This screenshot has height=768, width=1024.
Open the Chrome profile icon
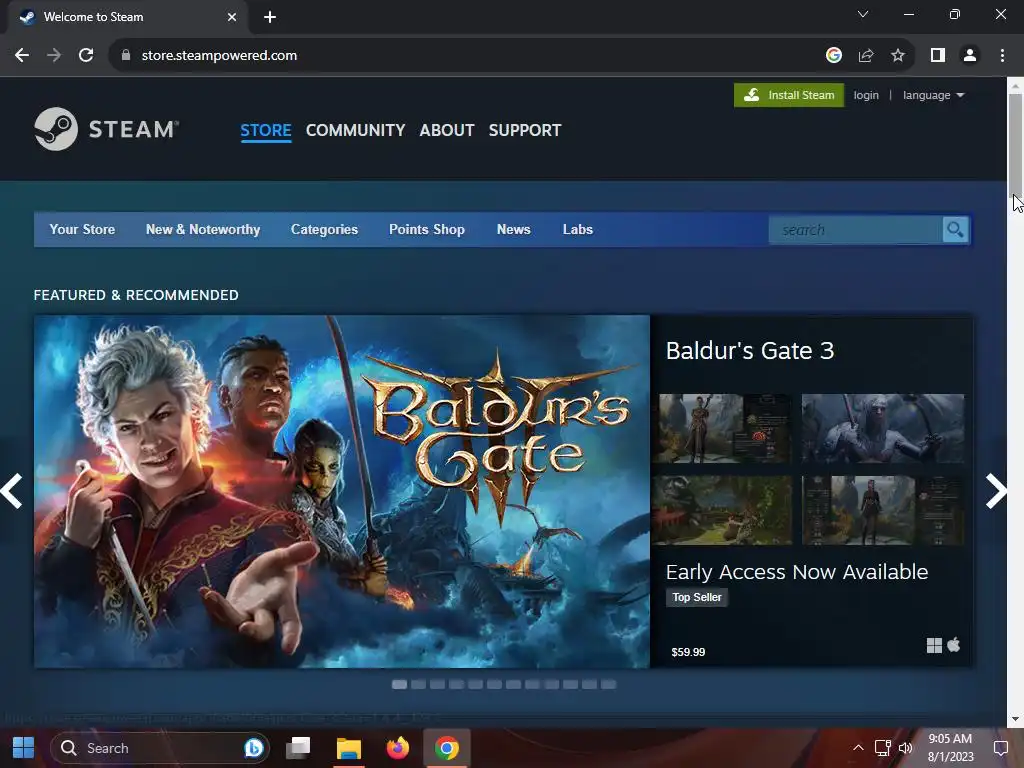coord(970,56)
